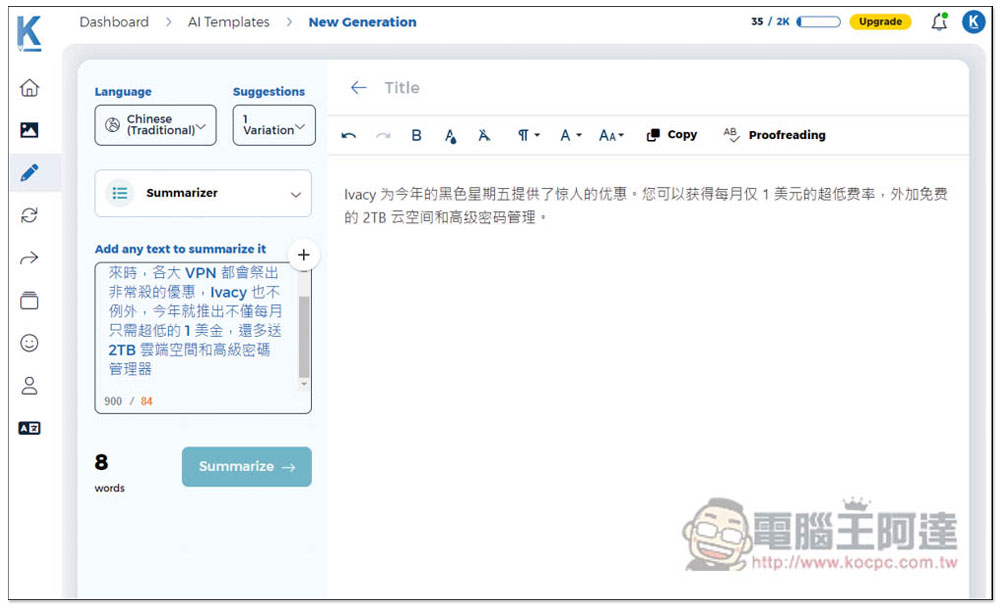Screen dimensions: 1000x607
Task: Click the 900 / 84 character counter
Action: (x=128, y=401)
